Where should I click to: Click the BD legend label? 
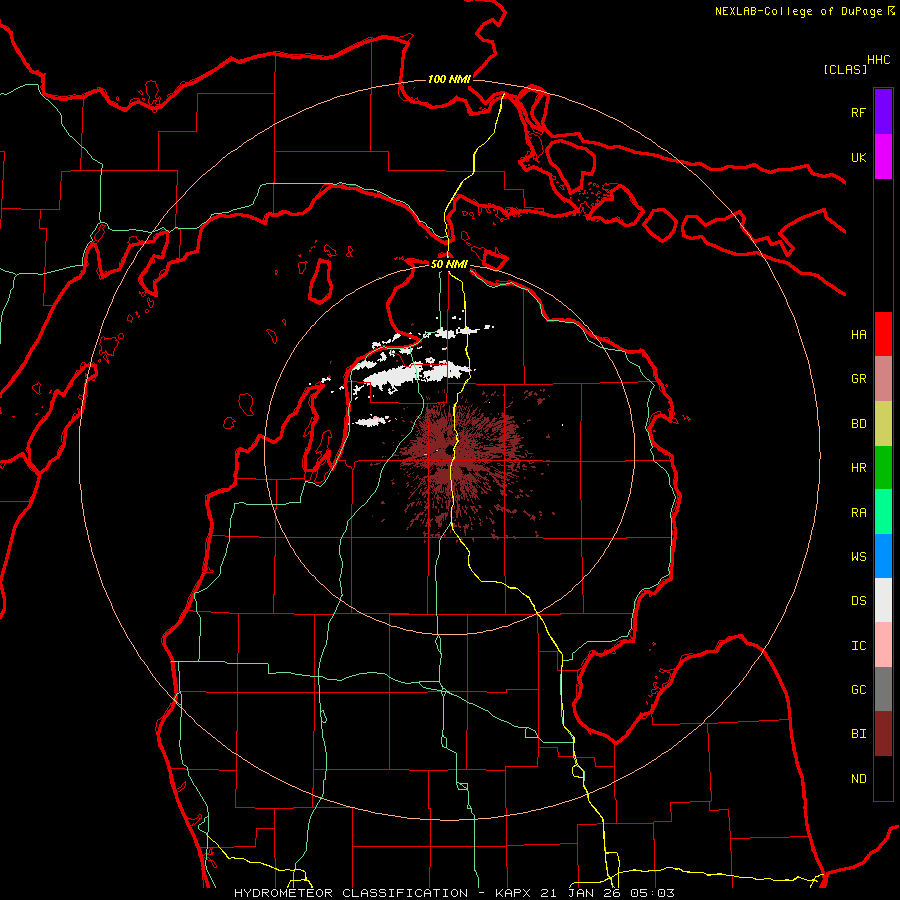click(x=858, y=424)
